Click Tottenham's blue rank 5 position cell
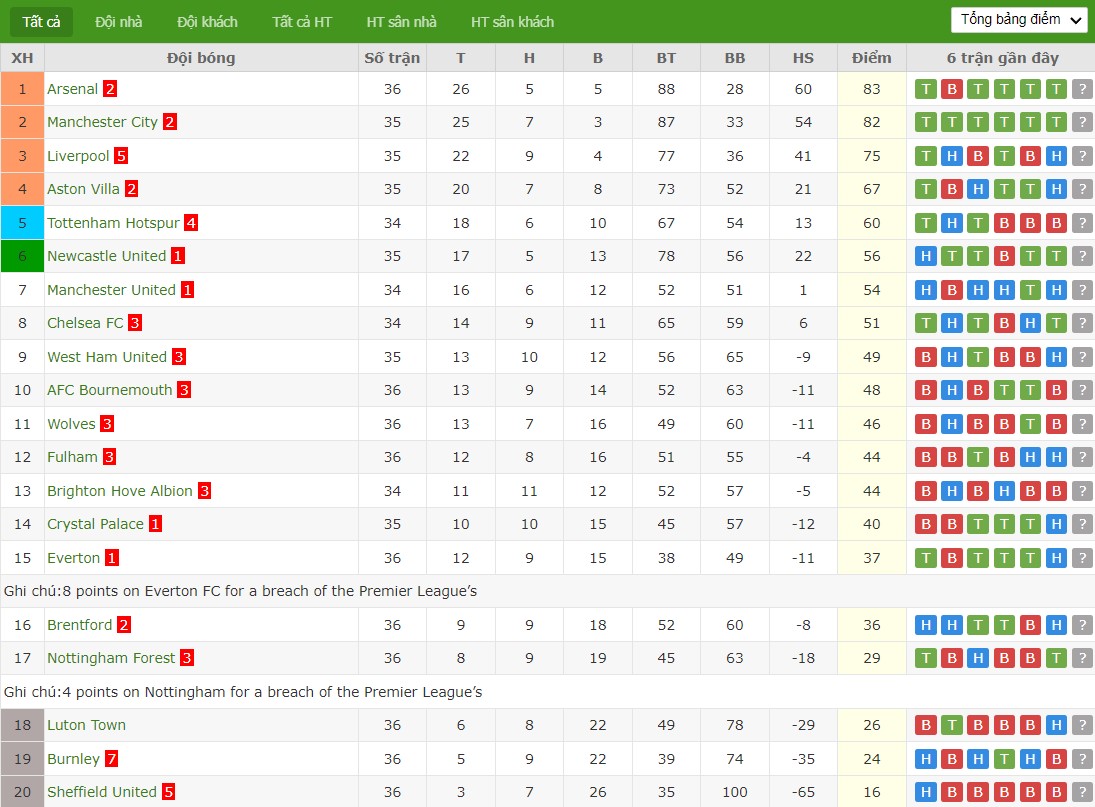The height and width of the screenshot is (807, 1095). pyautogui.click(x=22, y=223)
